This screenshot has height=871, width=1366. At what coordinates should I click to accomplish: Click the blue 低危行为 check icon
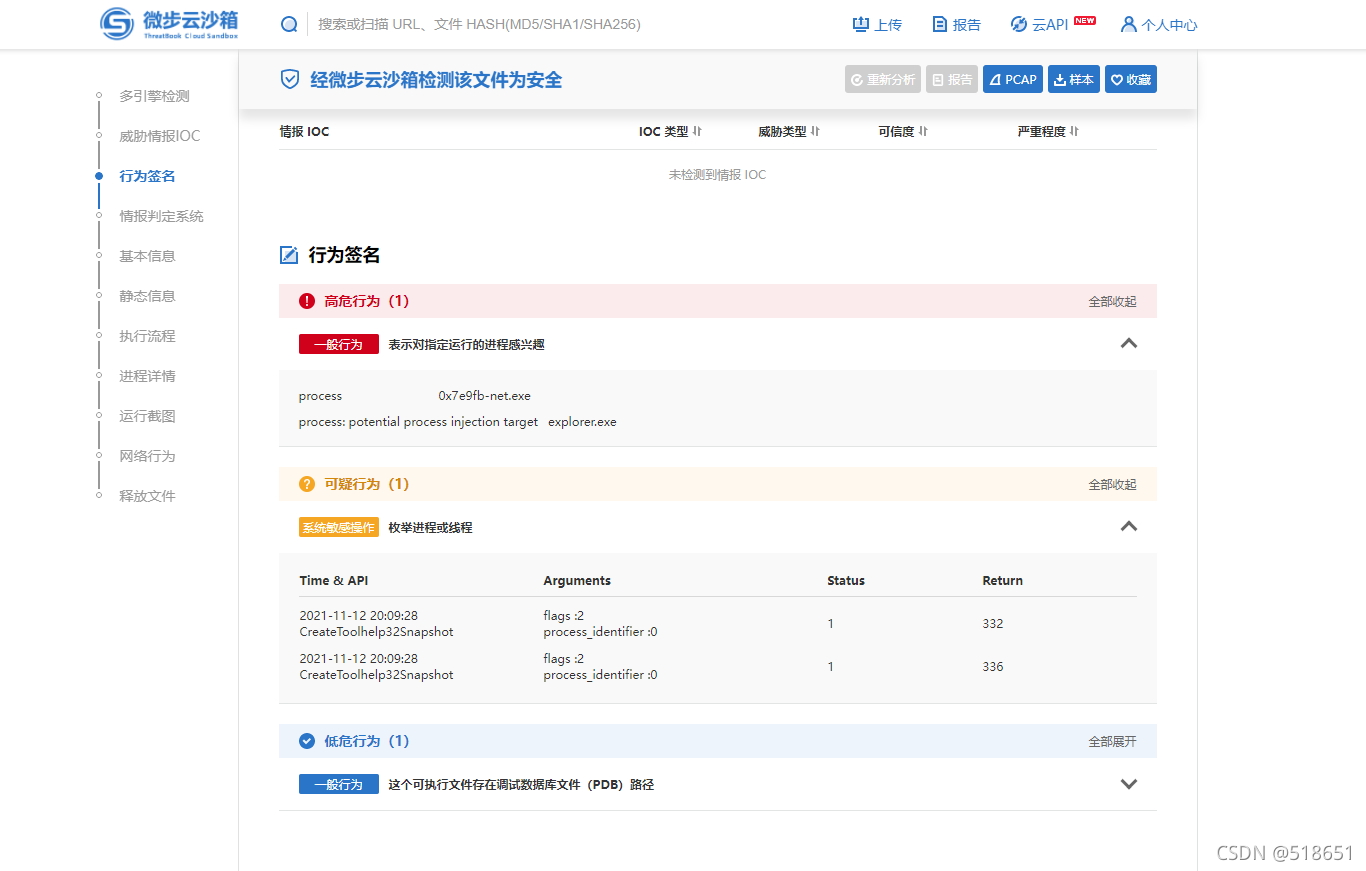[307, 741]
